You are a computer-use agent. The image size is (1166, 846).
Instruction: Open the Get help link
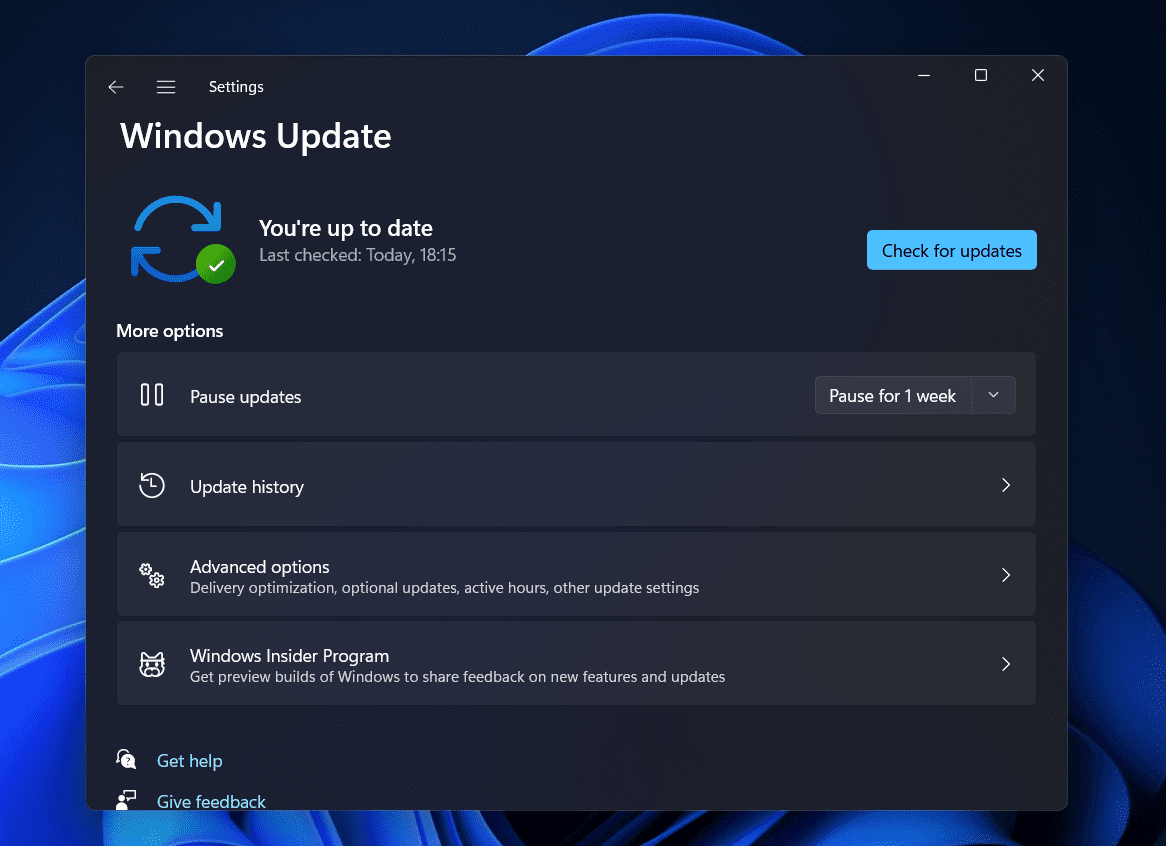click(190, 761)
